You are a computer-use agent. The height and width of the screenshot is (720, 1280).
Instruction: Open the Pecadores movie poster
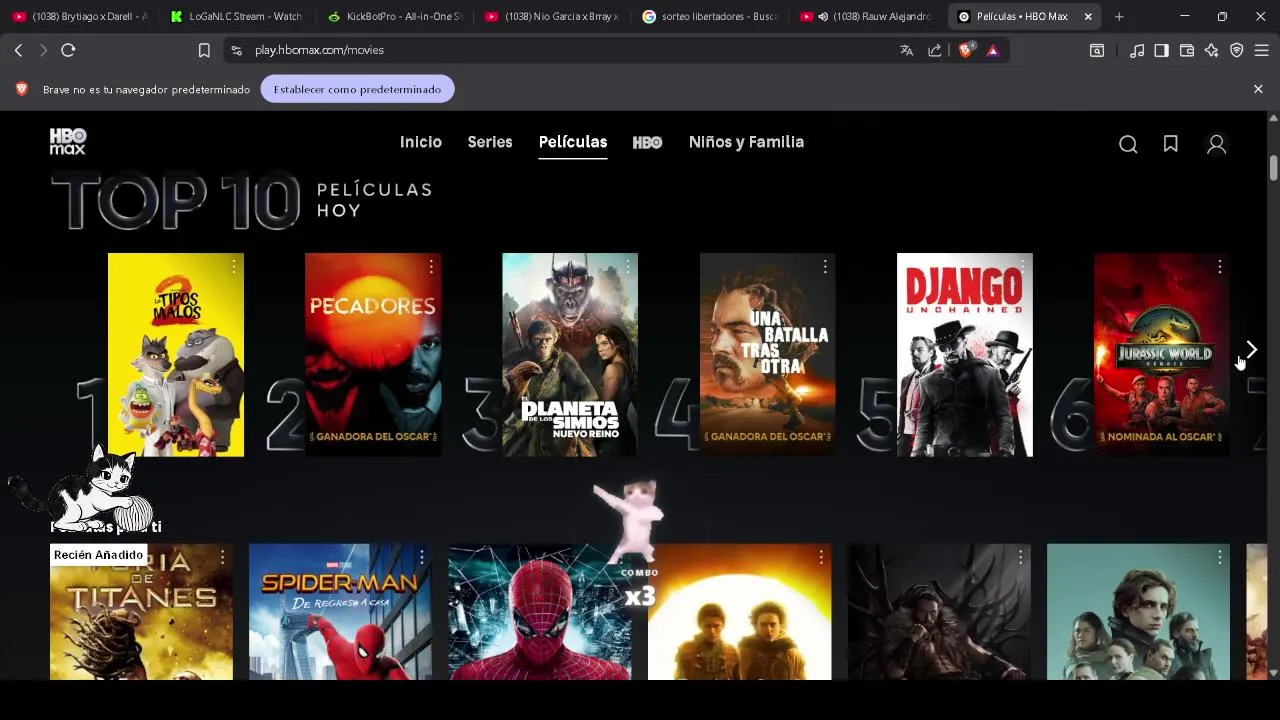pyautogui.click(x=373, y=355)
